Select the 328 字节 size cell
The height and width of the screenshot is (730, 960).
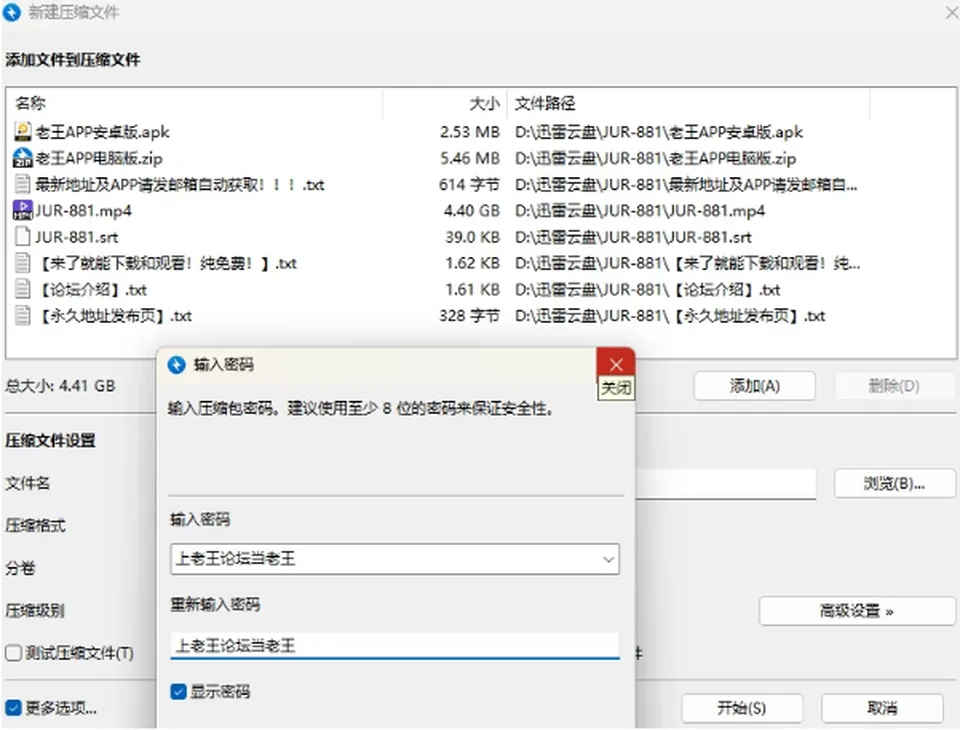tap(470, 316)
